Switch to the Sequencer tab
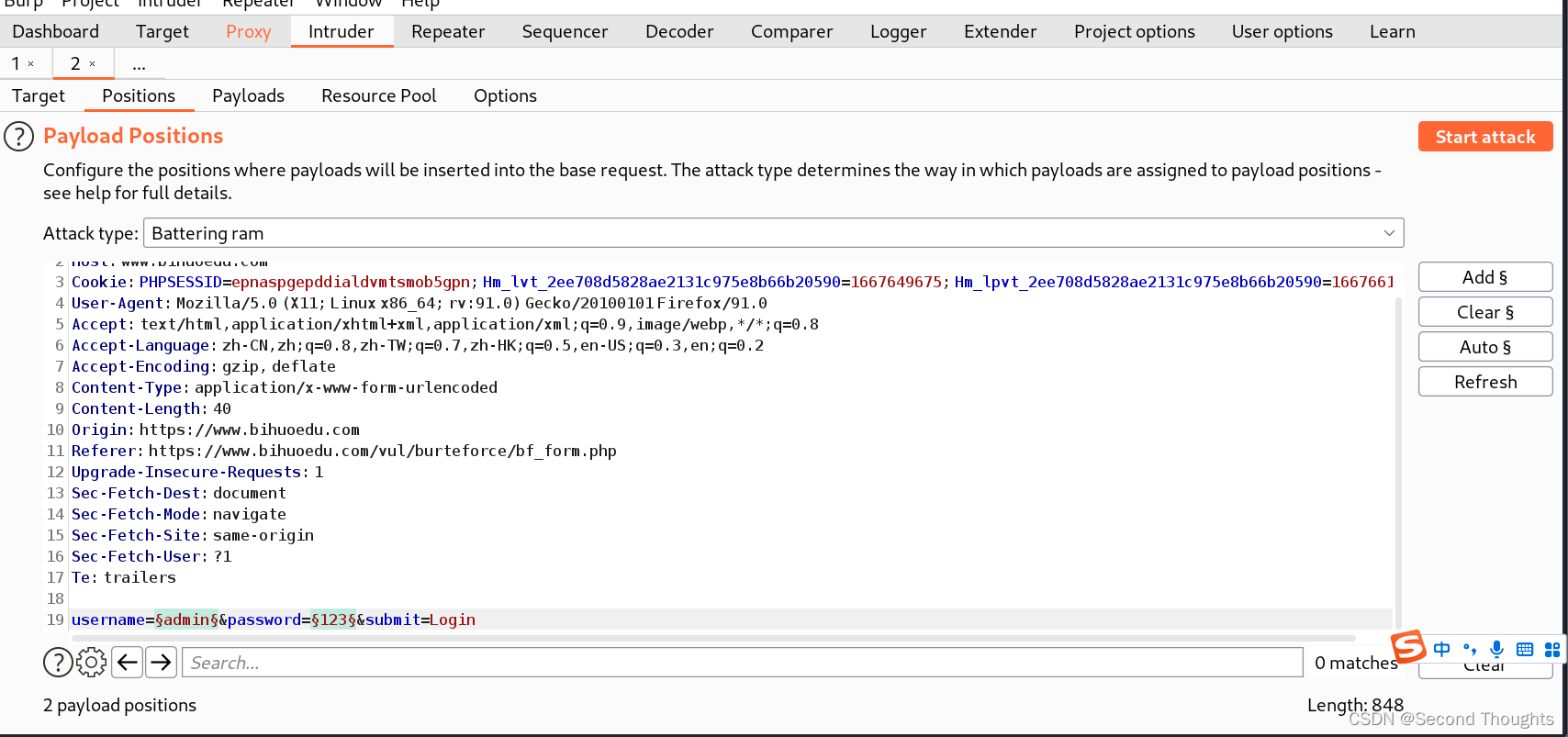1568x737 pixels. point(565,31)
